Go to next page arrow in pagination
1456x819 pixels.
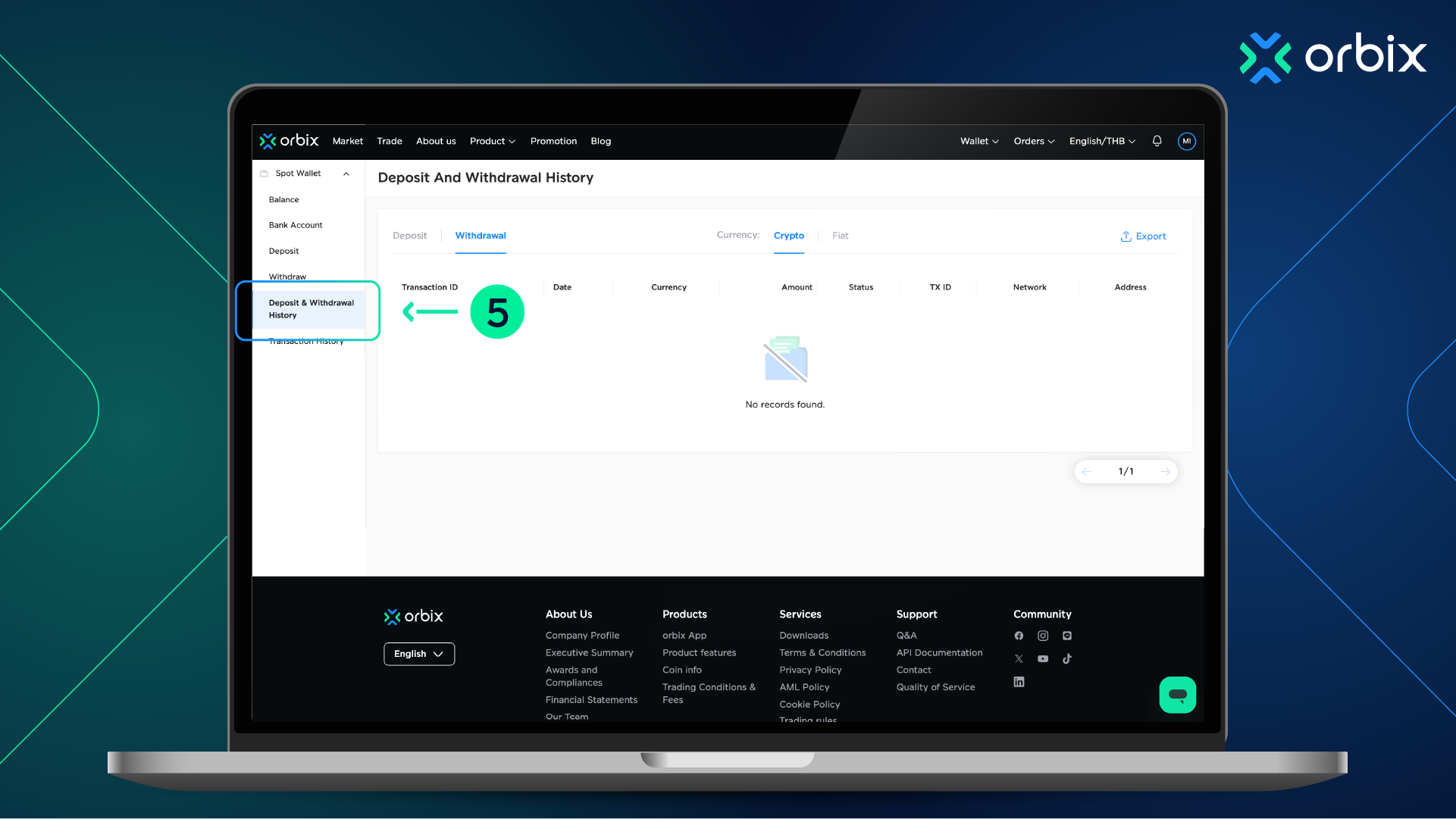click(x=1165, y=471)
